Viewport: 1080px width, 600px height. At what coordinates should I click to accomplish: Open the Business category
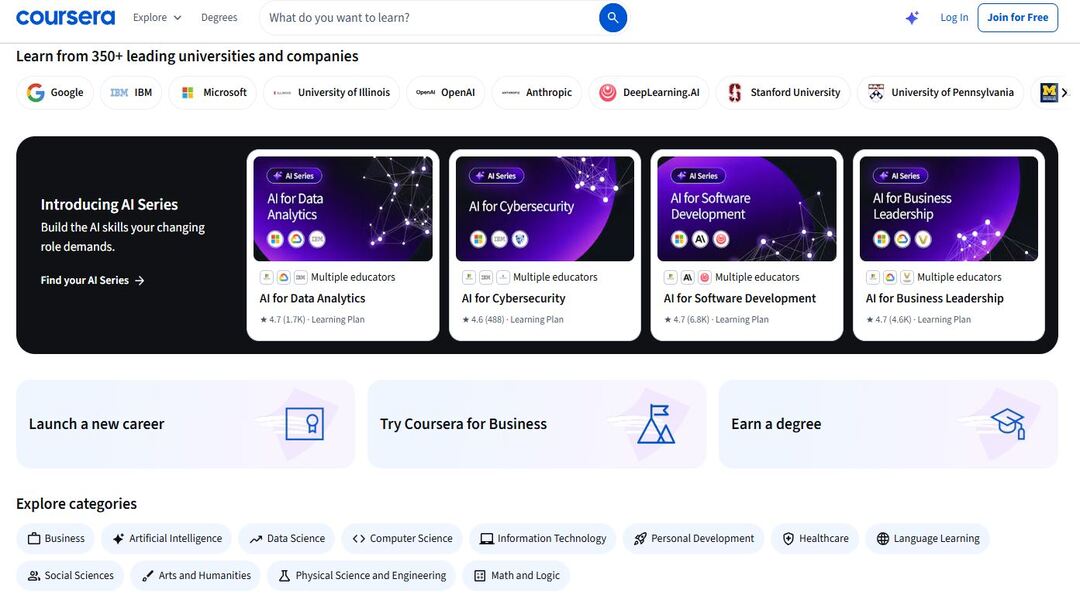pos(56,539)
